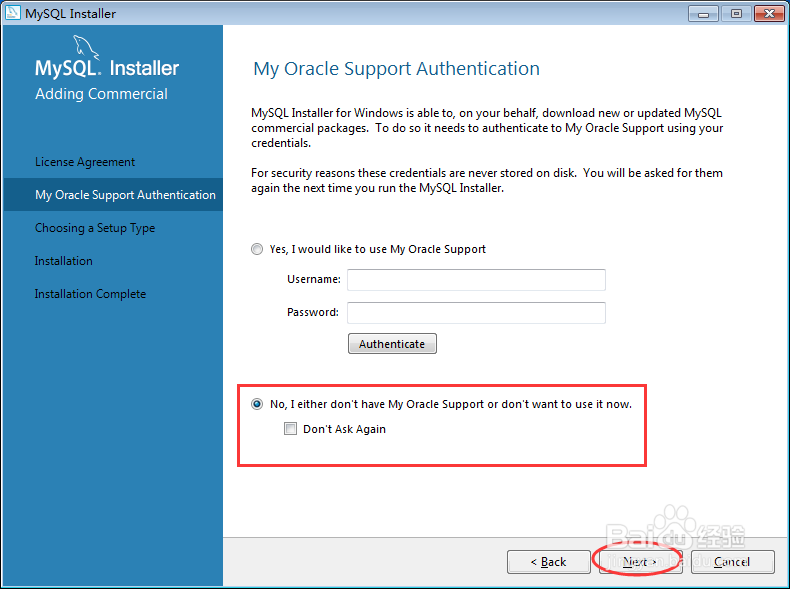
Task: Click the Username: label
Action: click(314, 279)
